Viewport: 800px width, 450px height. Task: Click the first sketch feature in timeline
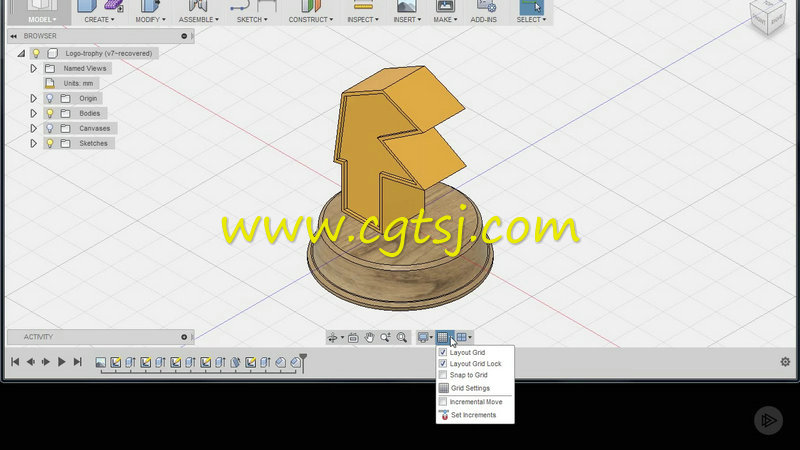[116, 362]
